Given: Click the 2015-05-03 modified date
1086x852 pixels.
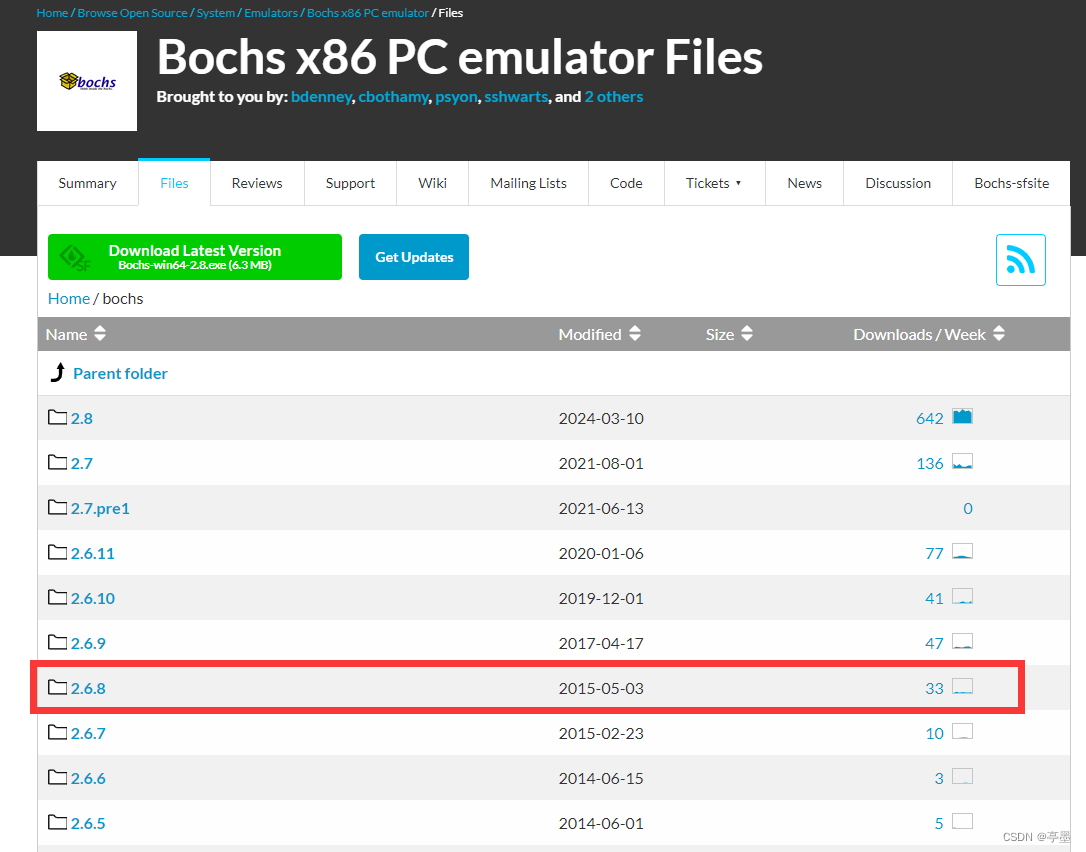Looking at the screenshot, I should (601, 688).
